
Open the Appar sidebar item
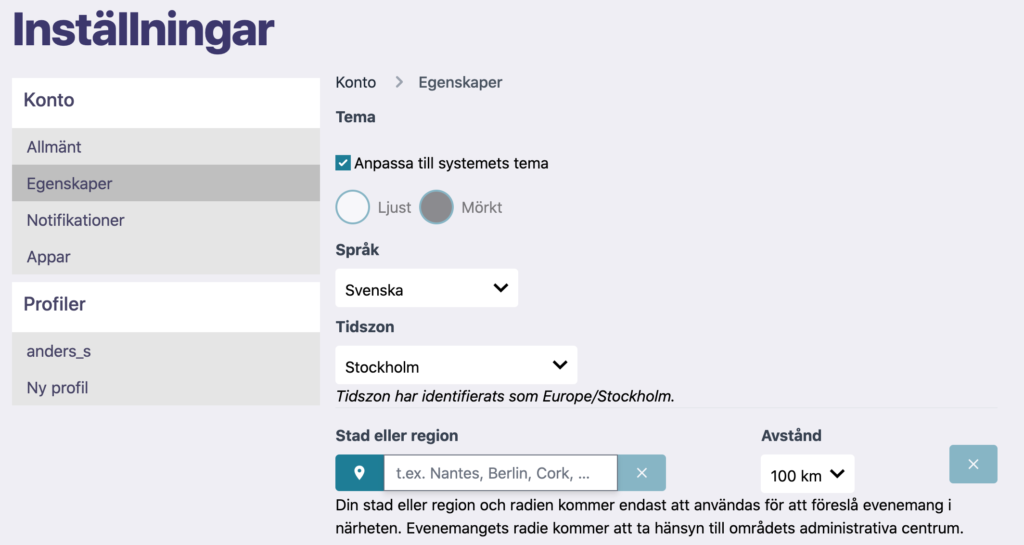(x=166, y=257)
